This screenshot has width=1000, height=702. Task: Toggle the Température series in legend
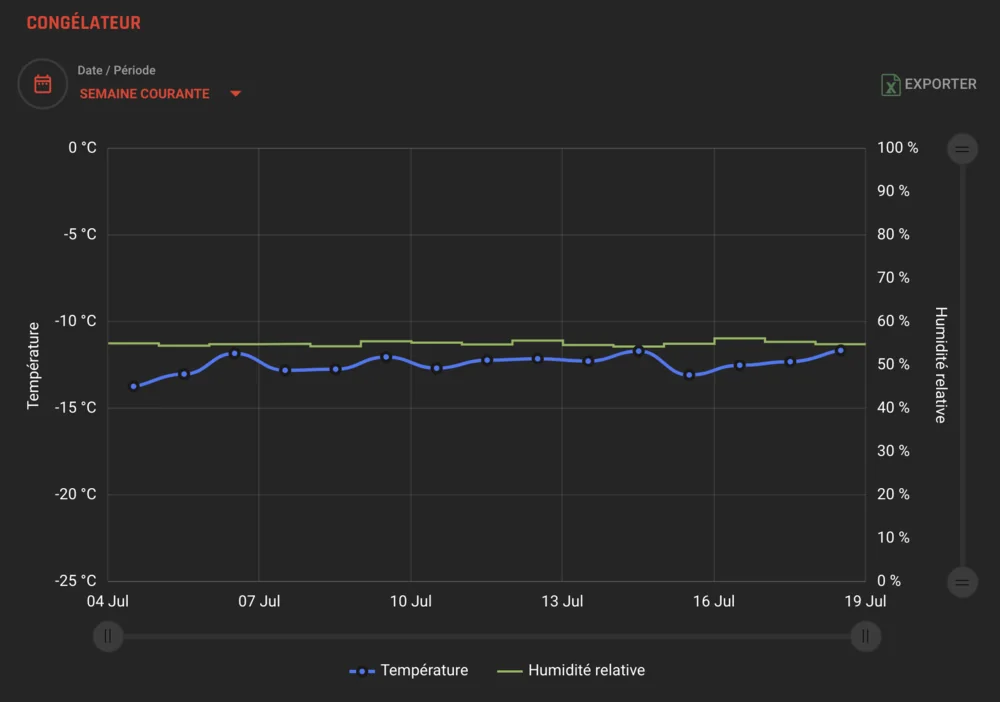coord(408,670)
